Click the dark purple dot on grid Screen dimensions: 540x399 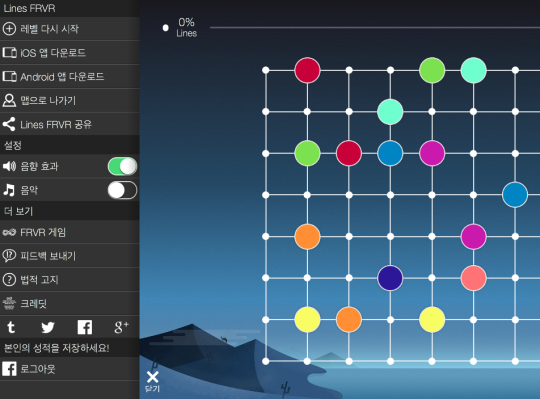point(390,278)
